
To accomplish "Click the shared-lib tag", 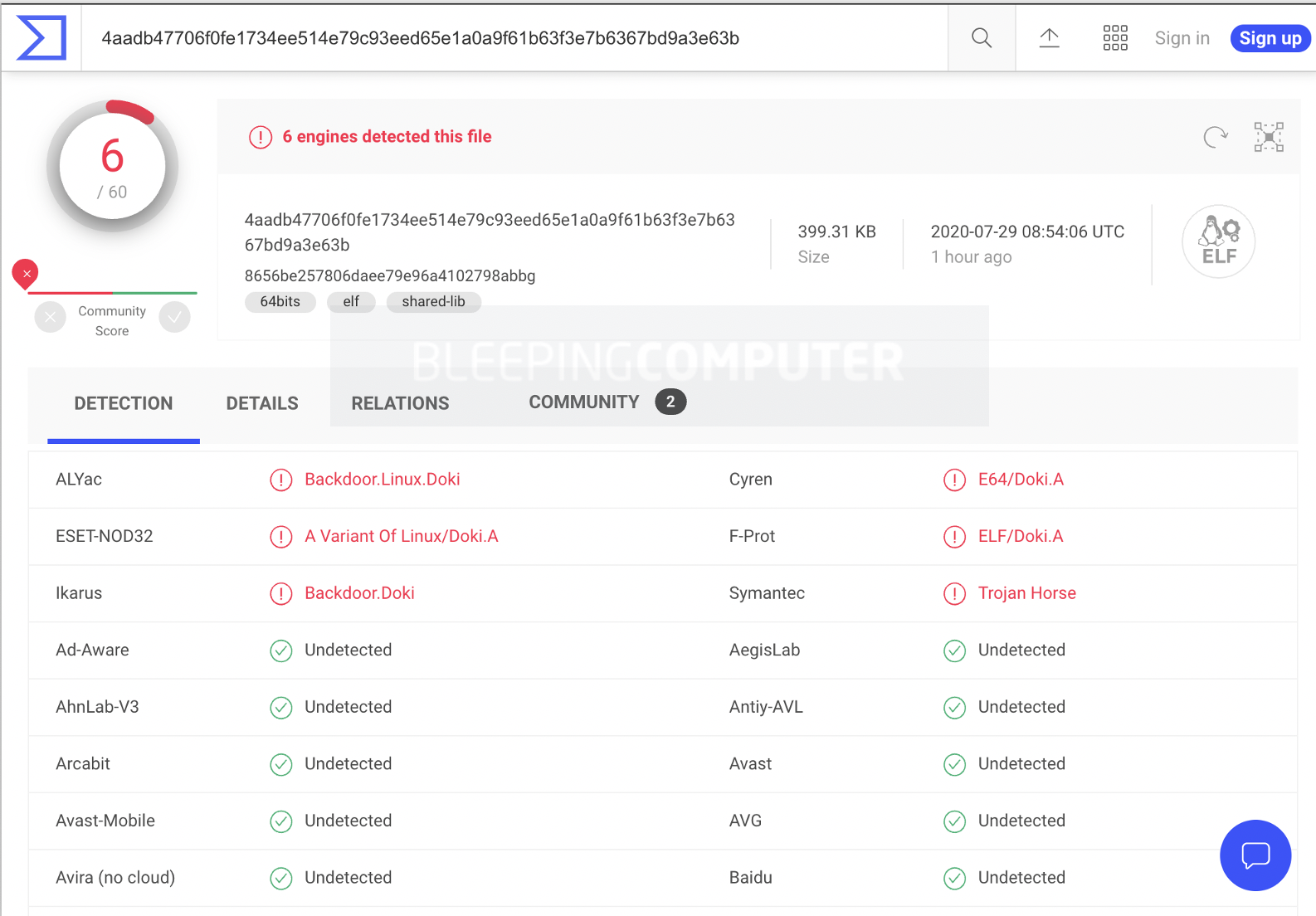I will [x=433, y=302].
